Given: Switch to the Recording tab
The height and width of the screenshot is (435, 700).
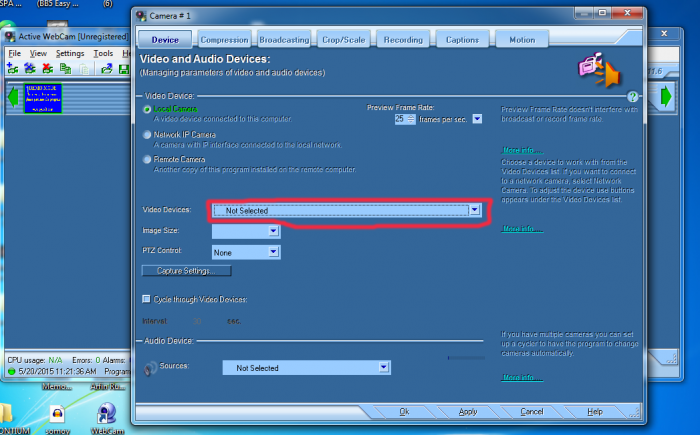Looking at the screenshot, I should [x=403, y=40].
